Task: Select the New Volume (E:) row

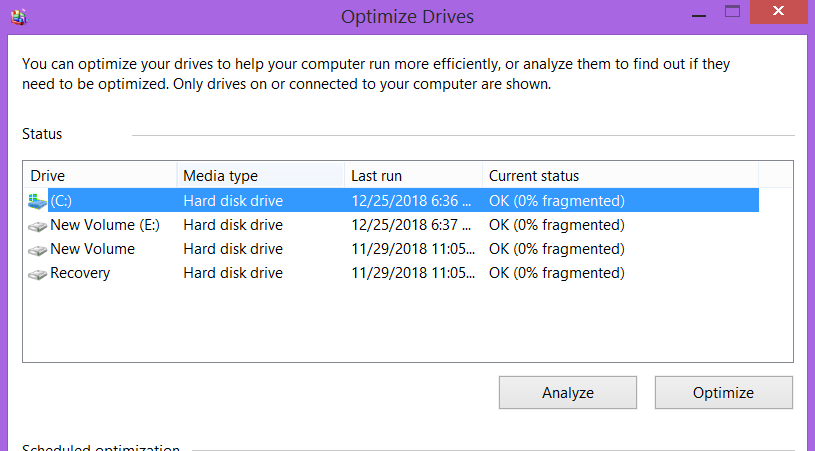Action: point(393,225)
